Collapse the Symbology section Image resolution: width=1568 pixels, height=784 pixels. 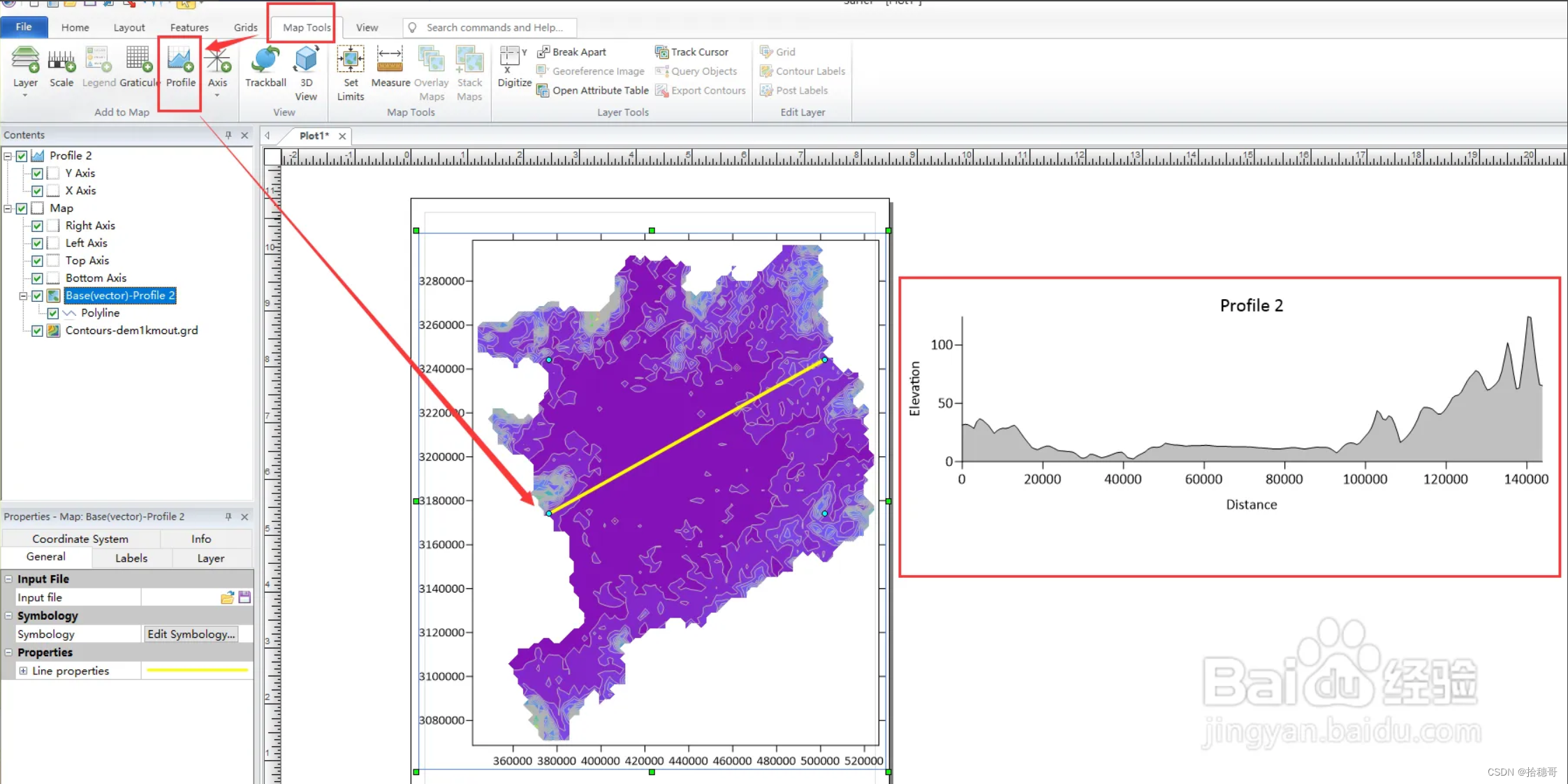point(8,616)
